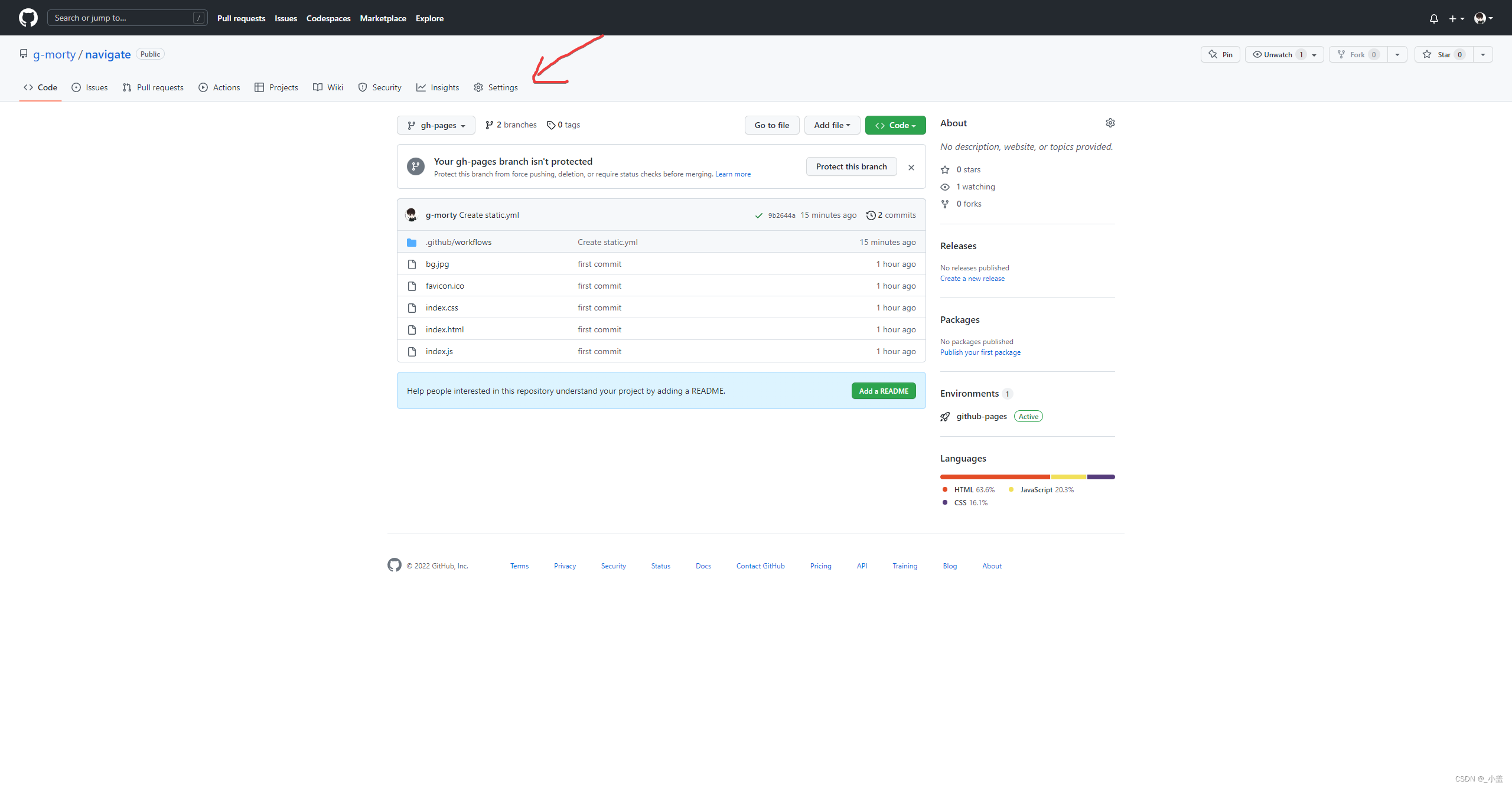View the 0 tags link
This screenshot has height=788, width=1512.
[563, 125]
